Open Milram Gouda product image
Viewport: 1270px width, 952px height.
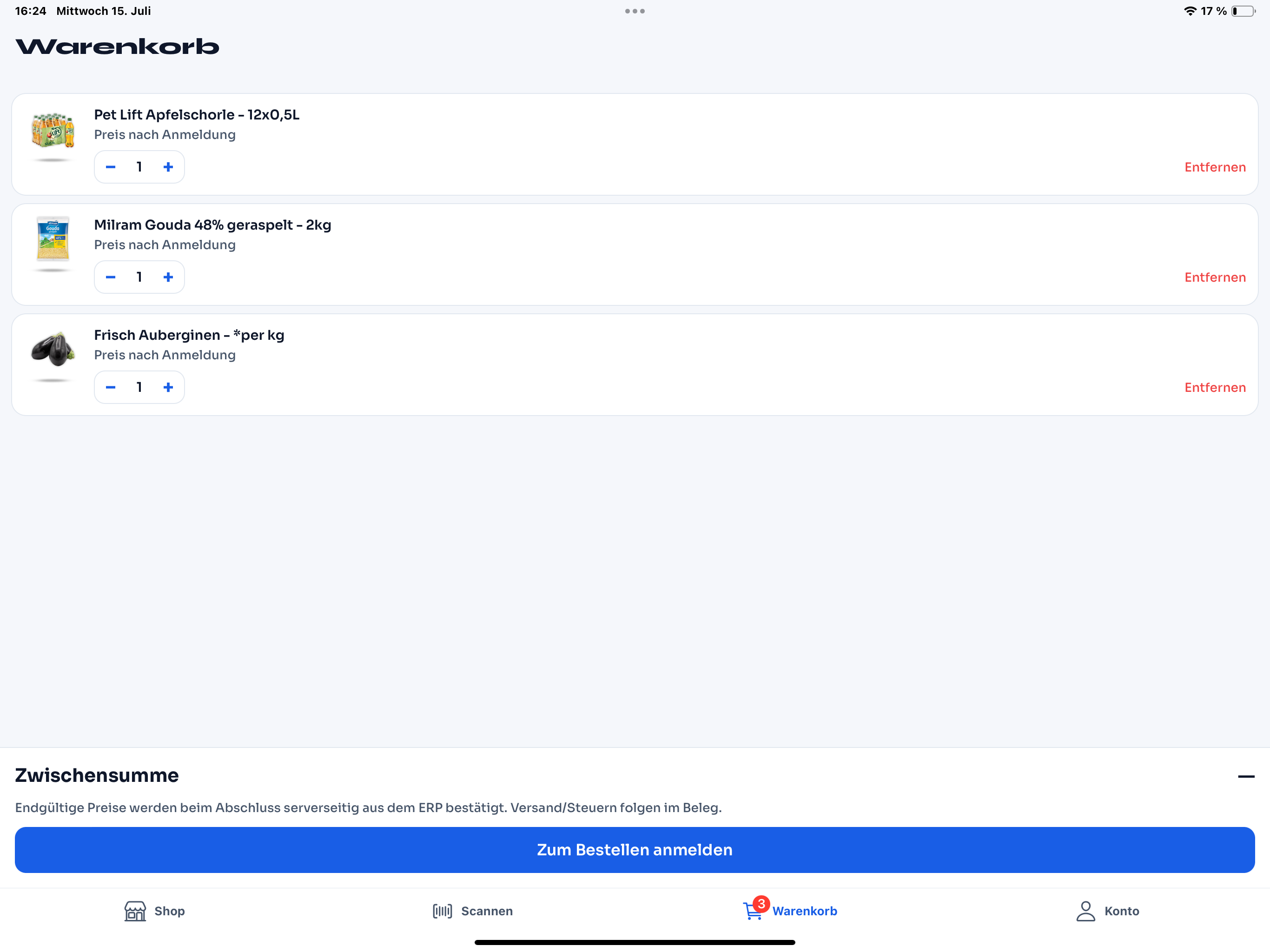coord(52,239)
